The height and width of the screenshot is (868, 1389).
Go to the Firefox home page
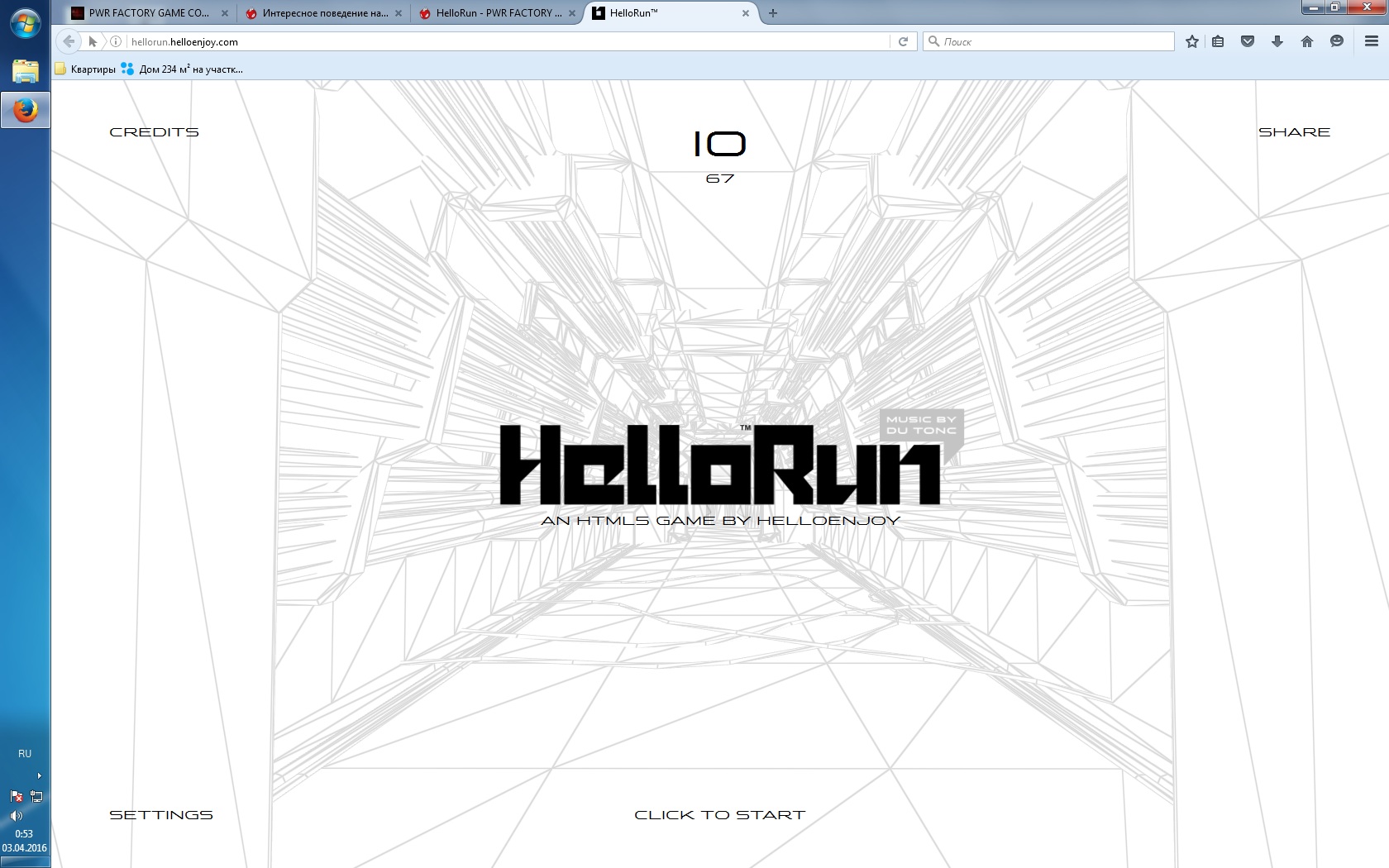(1307, 41)
